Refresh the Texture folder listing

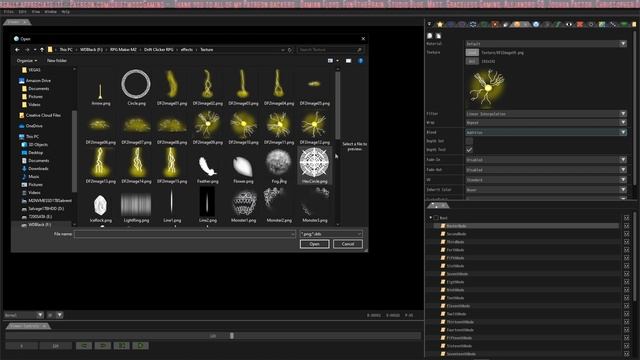[x=290, y=50]
